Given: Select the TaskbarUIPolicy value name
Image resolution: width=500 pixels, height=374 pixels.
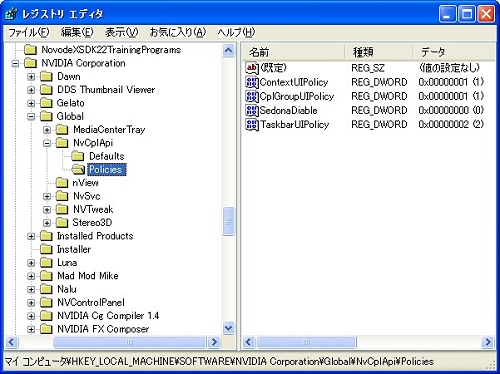Looking at the screenshot, I should pyautogui.click(x=295, y=125).
